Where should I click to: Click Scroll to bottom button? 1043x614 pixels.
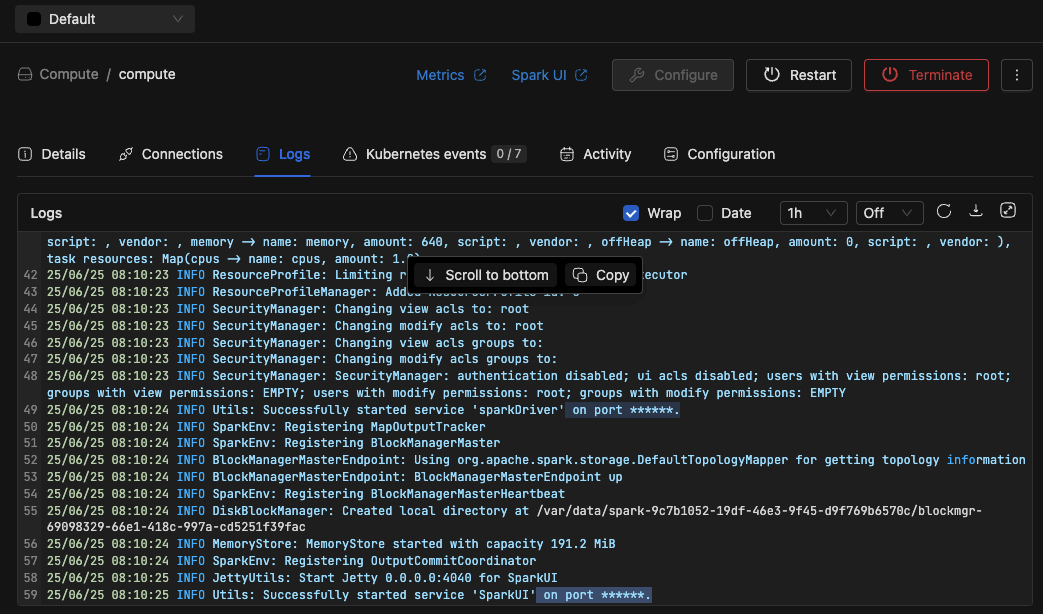(x=486, y=275)
